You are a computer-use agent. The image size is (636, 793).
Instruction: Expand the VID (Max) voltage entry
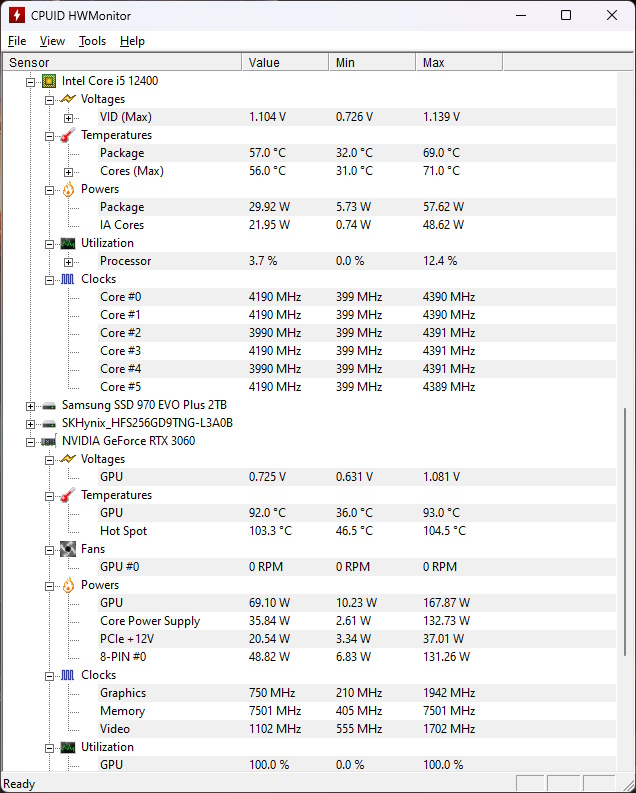[68, 118]
